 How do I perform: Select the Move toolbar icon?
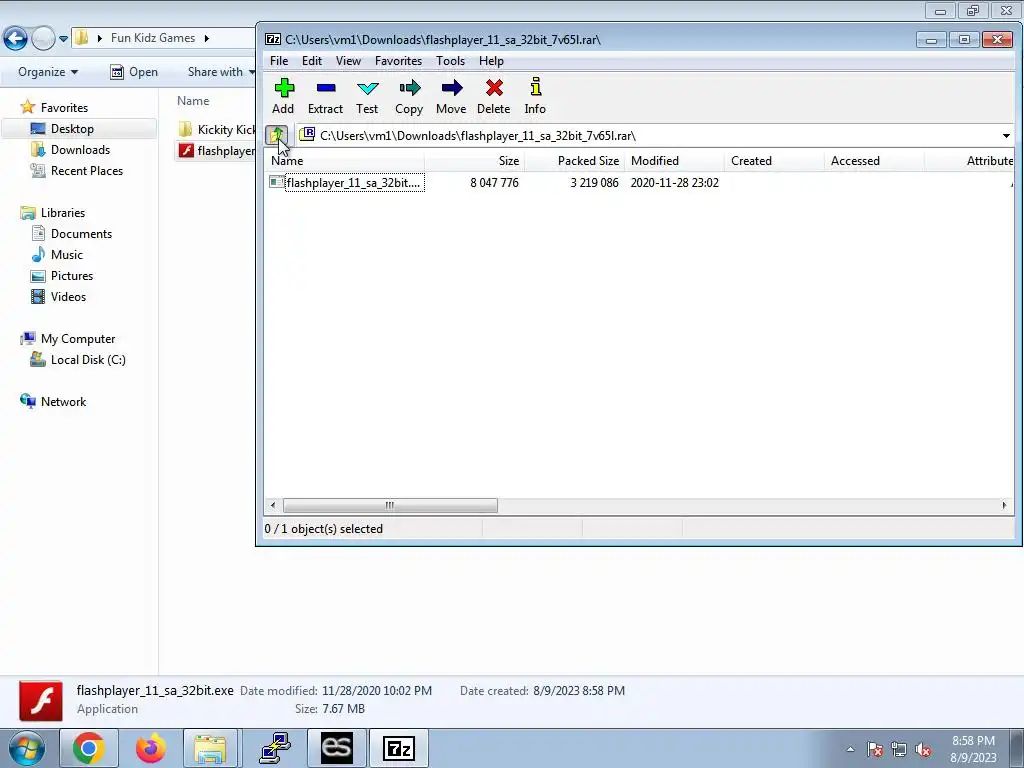click(x=451, y=96)
